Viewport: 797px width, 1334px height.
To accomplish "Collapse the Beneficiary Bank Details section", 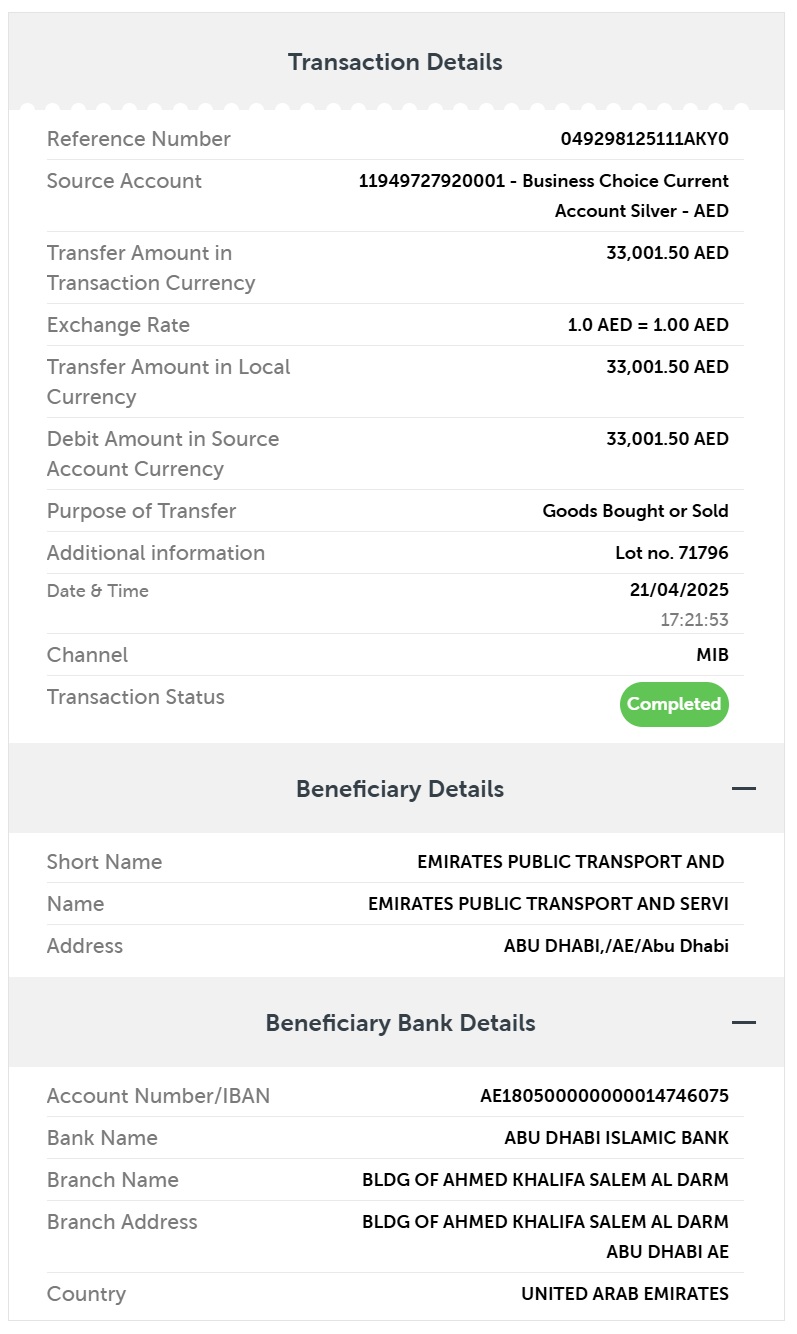I will tap(743, 1023).
